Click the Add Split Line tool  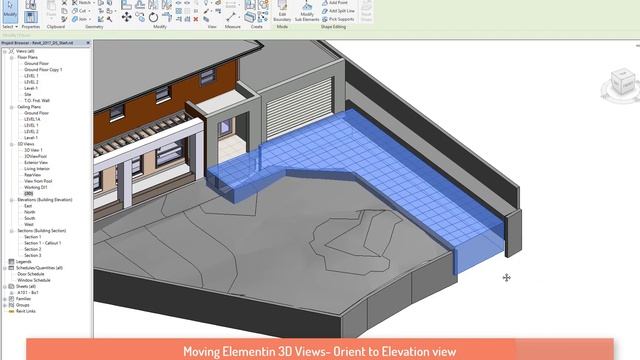(x=338, y=11)
